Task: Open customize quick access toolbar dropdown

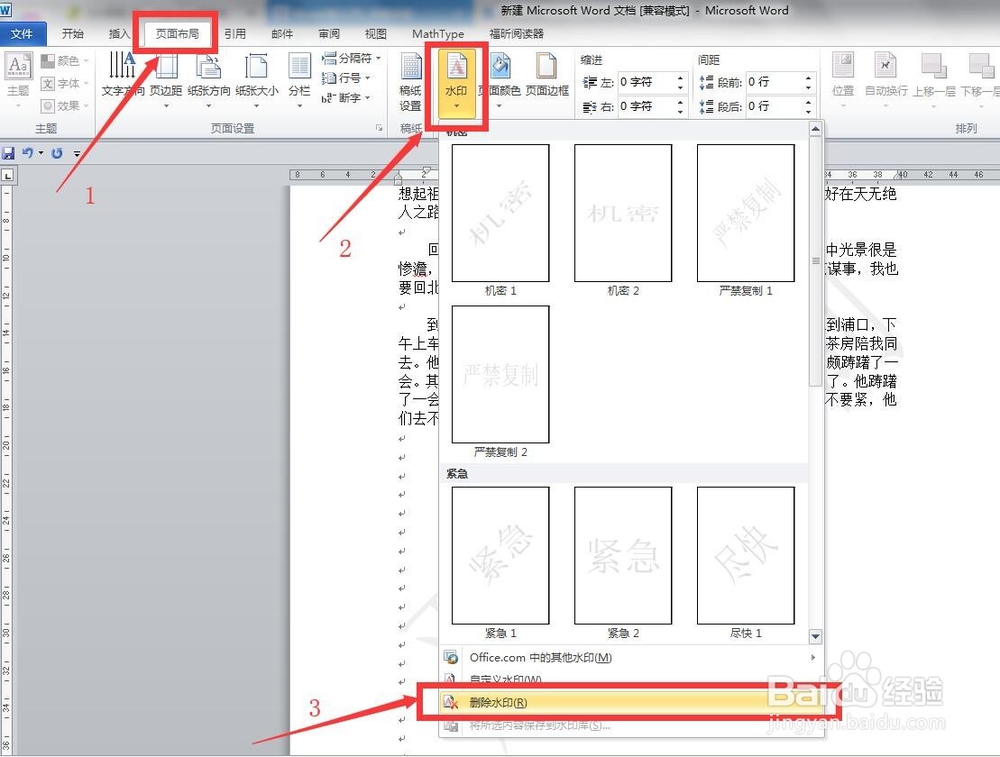Action: 77,154
